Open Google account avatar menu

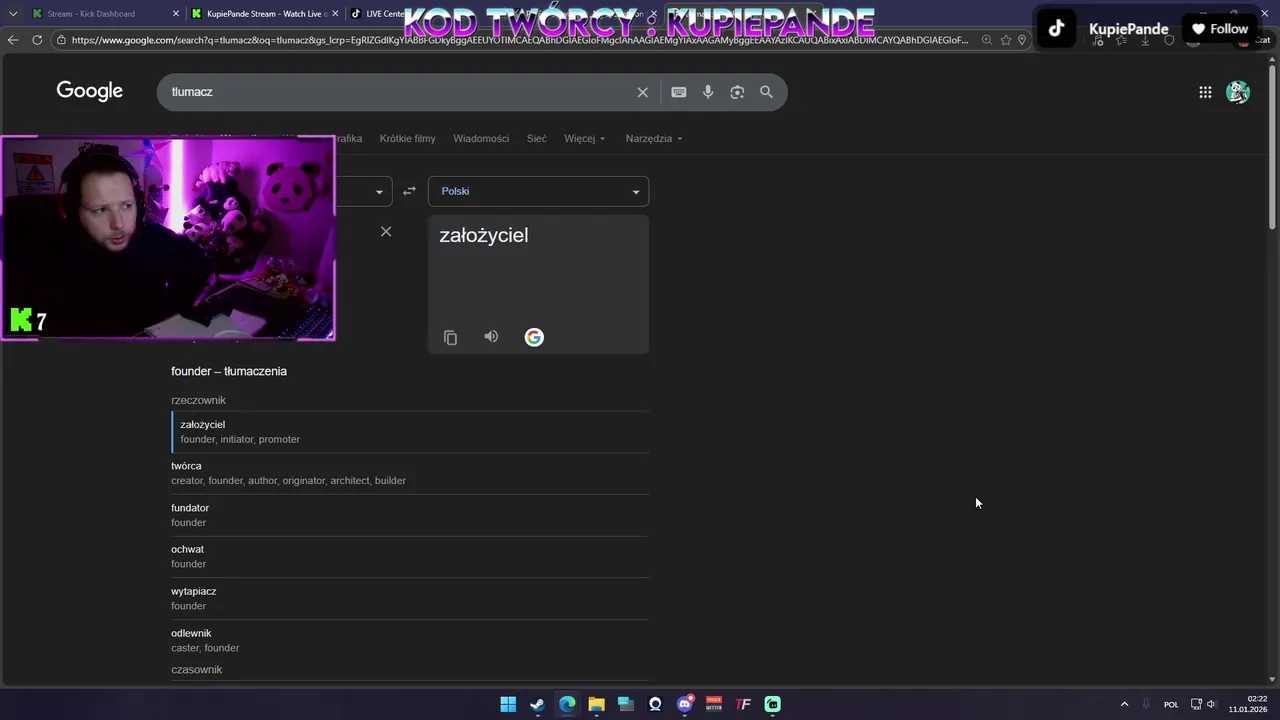tap(1238, 92)
